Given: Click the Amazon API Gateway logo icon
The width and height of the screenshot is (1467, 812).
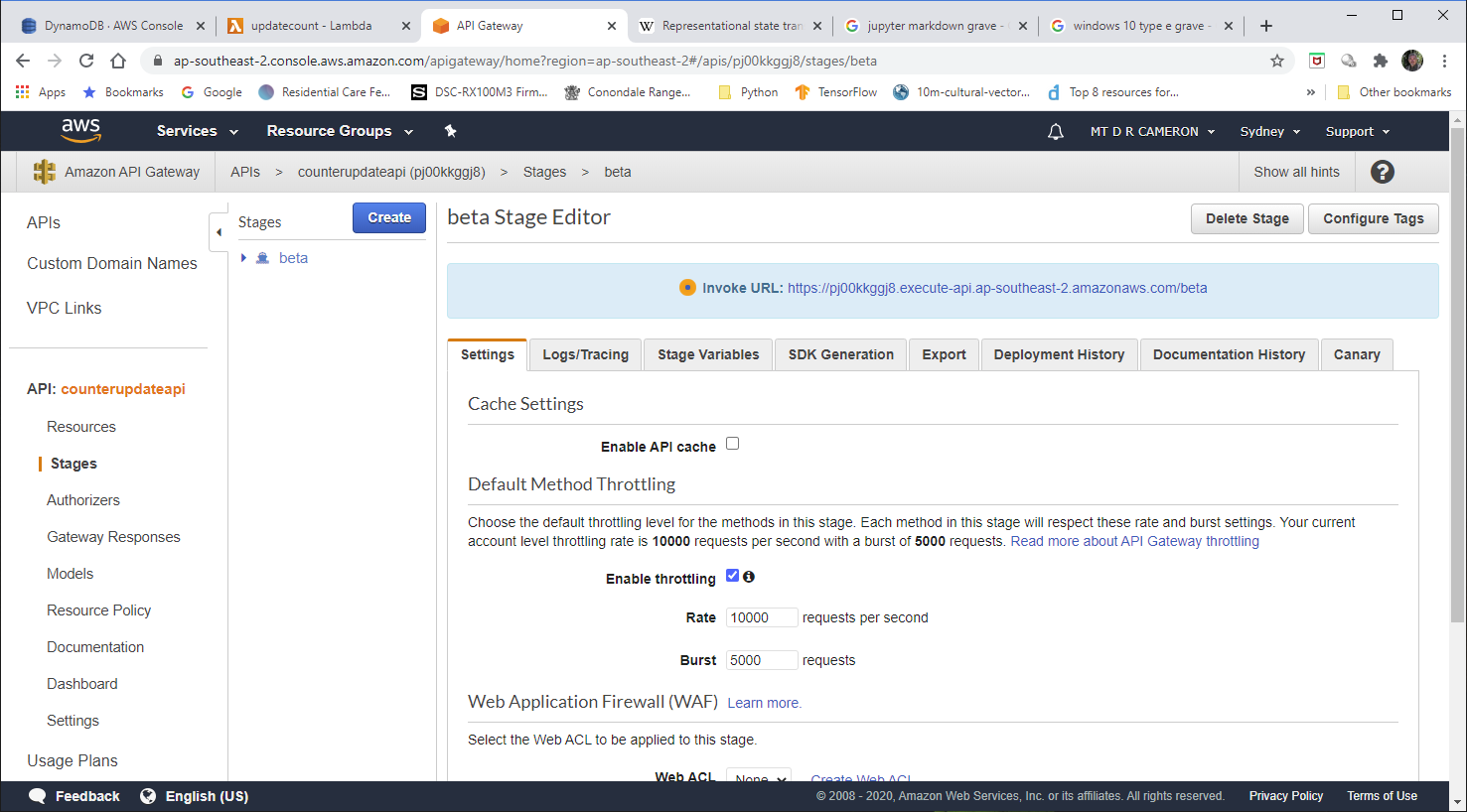Looking at the screenshot, I should point(44,172).
